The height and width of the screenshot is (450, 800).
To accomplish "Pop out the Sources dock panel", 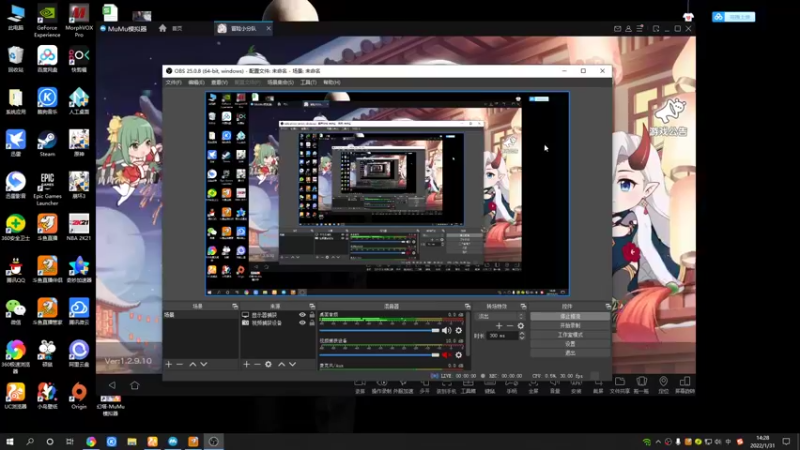I will (312, 306).
